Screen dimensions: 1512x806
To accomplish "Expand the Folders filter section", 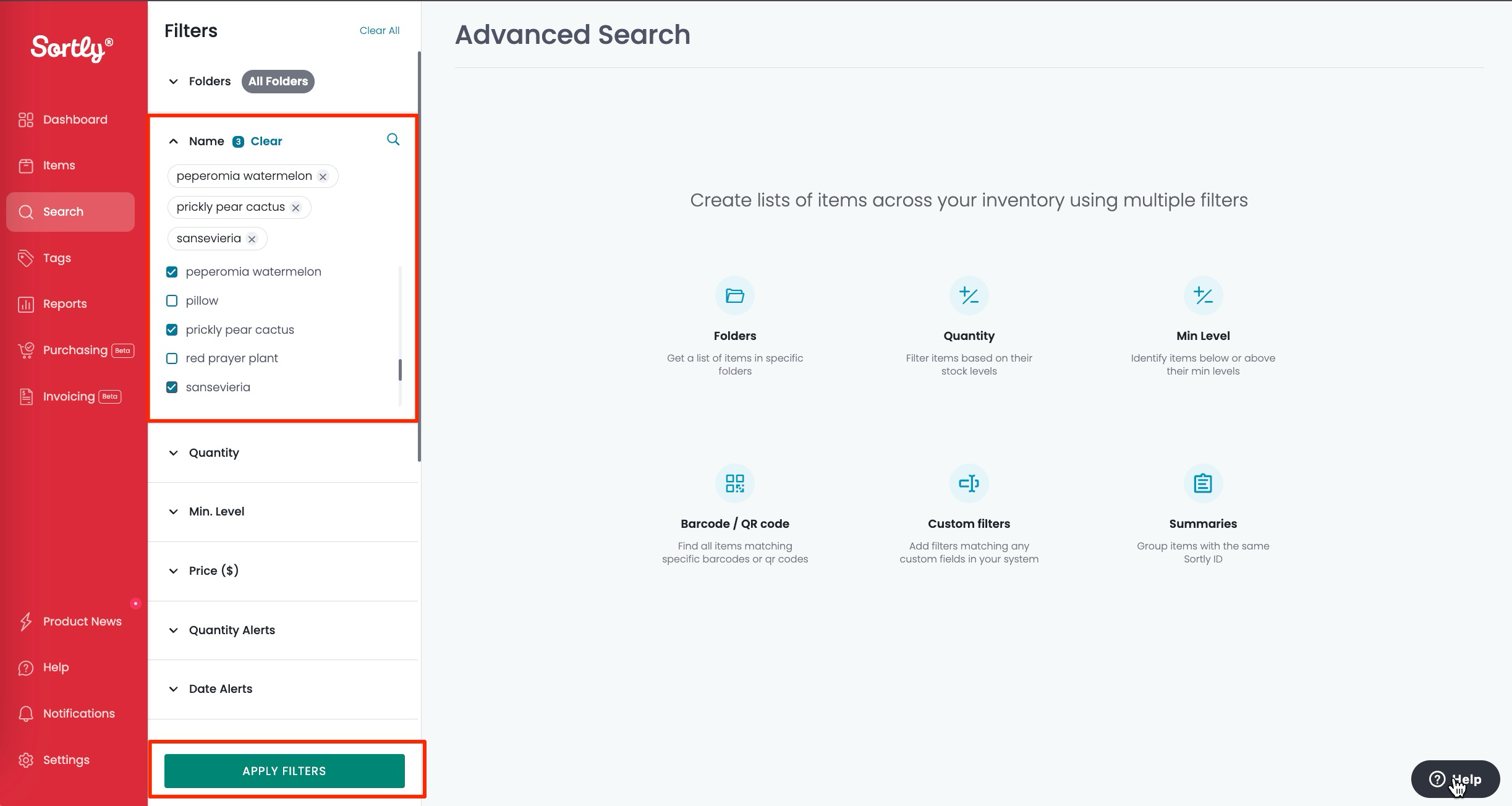I will pos(174,82).
